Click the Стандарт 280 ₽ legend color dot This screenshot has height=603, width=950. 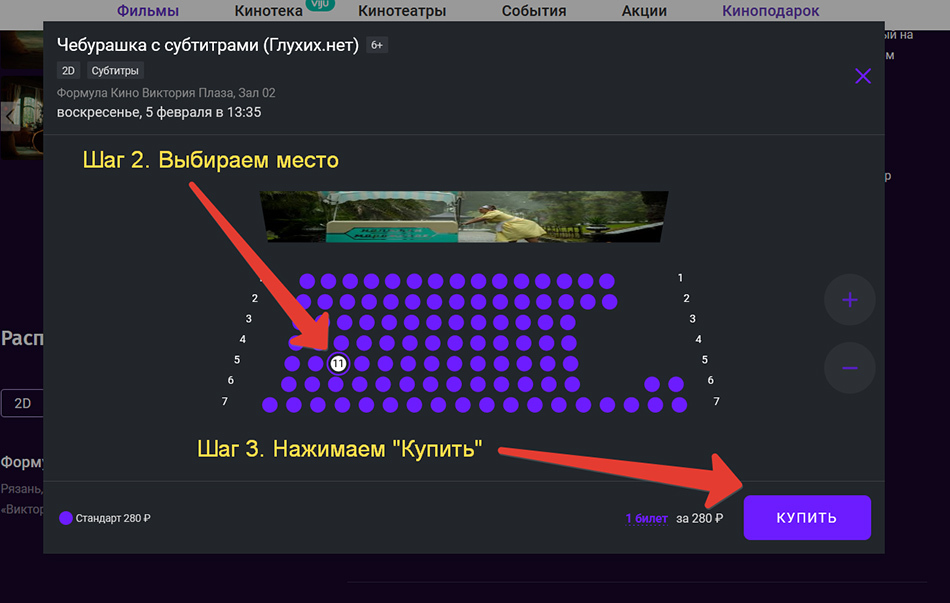click(x=65, y=518)
